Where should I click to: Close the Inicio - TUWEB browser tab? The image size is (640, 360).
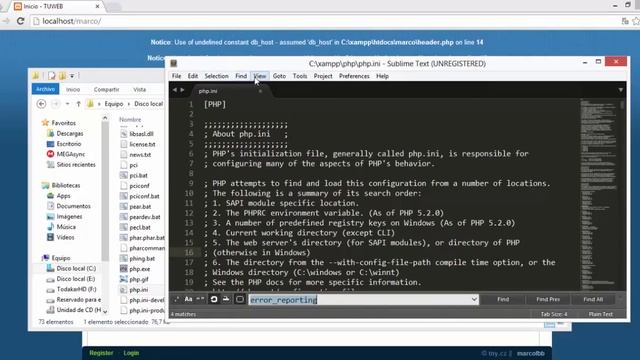[98, 7]
